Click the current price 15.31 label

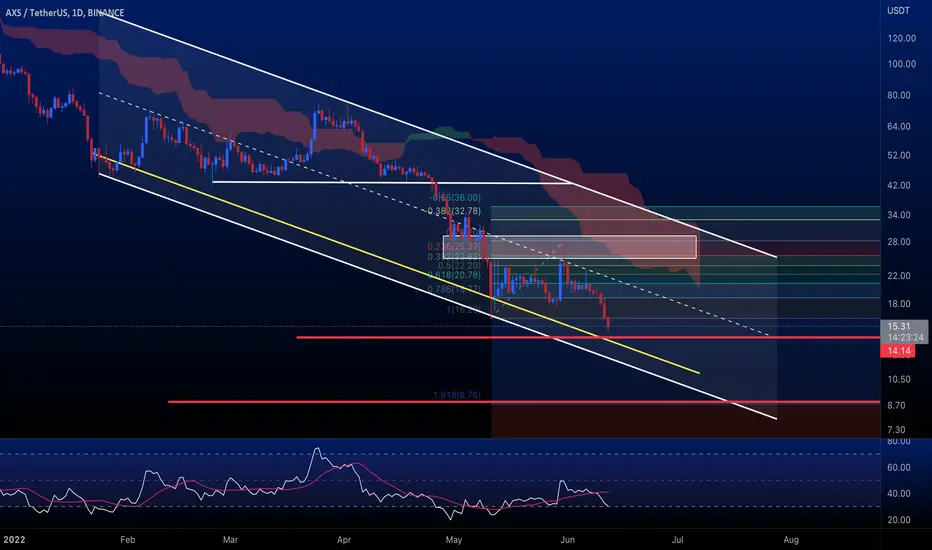point(899,326)
